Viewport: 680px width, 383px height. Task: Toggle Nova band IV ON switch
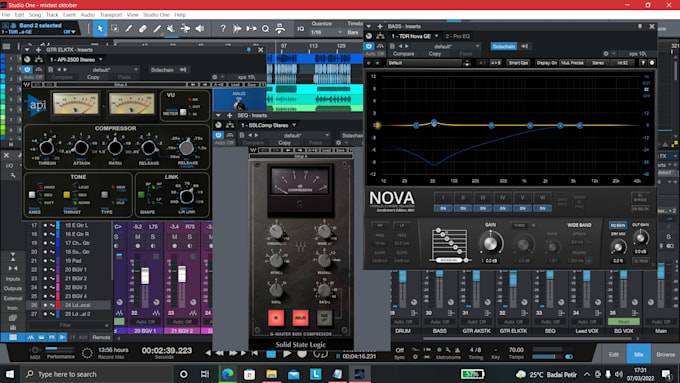[503, 209]
